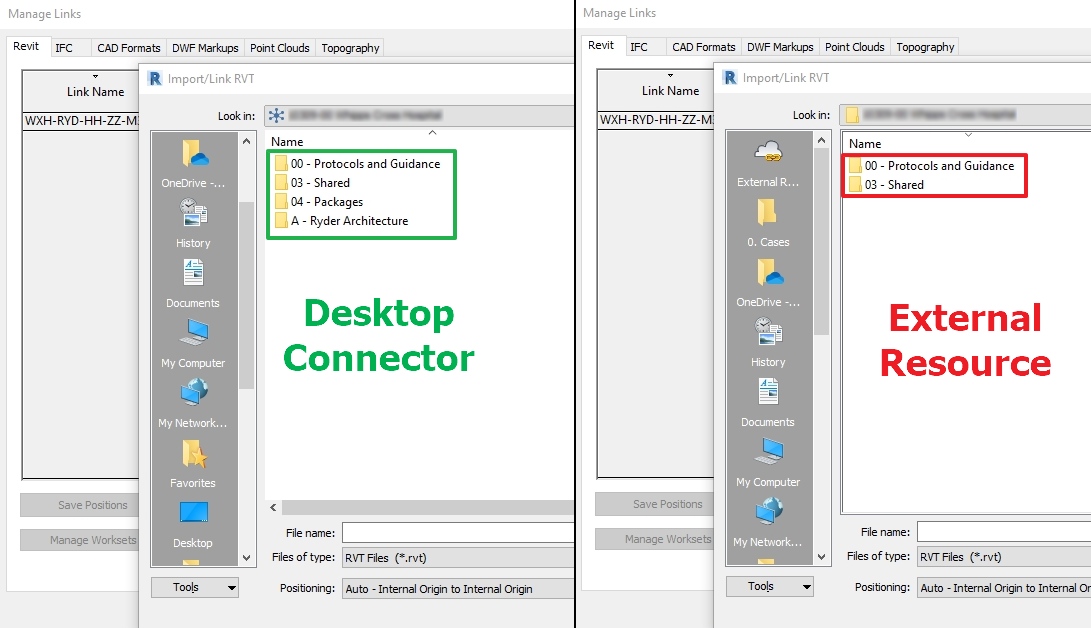The height and width of the screenshot is (628, 1091).
Task: Open Positioning dropdown in left dialog
Action: [x=458, y=588]
